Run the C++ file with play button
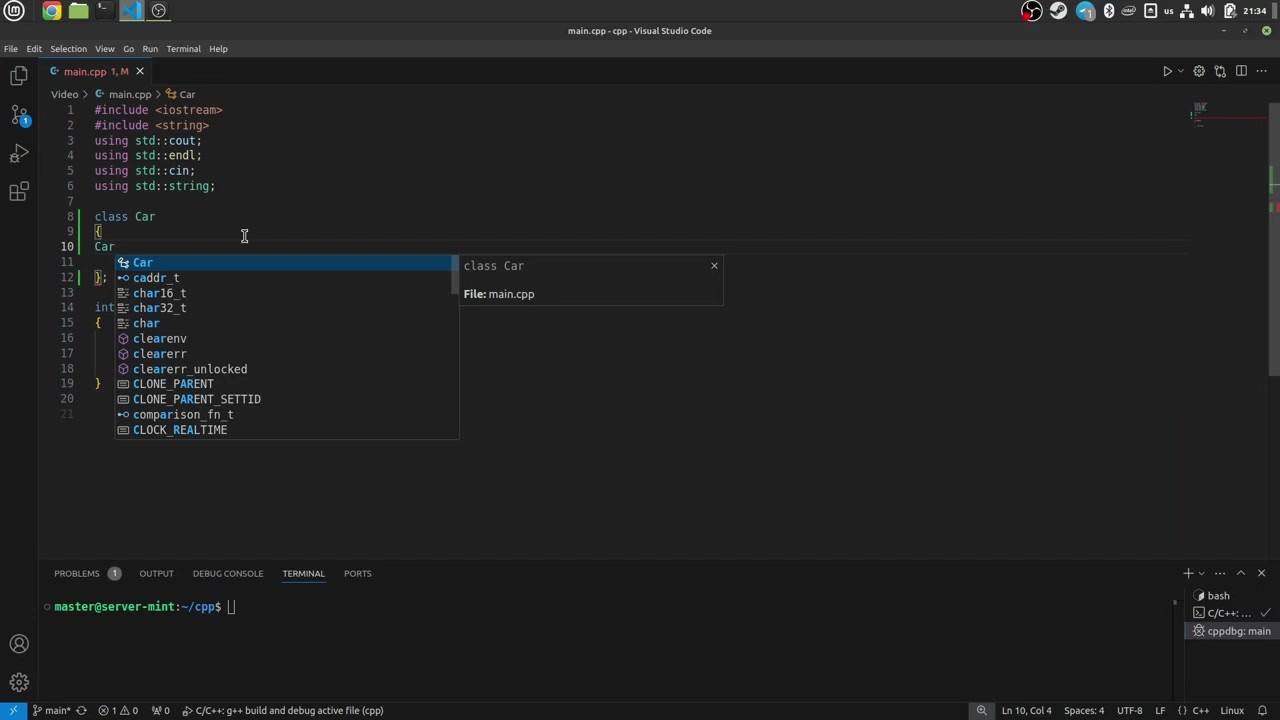The image size is (1280, 720). (x=1166, y=71)
